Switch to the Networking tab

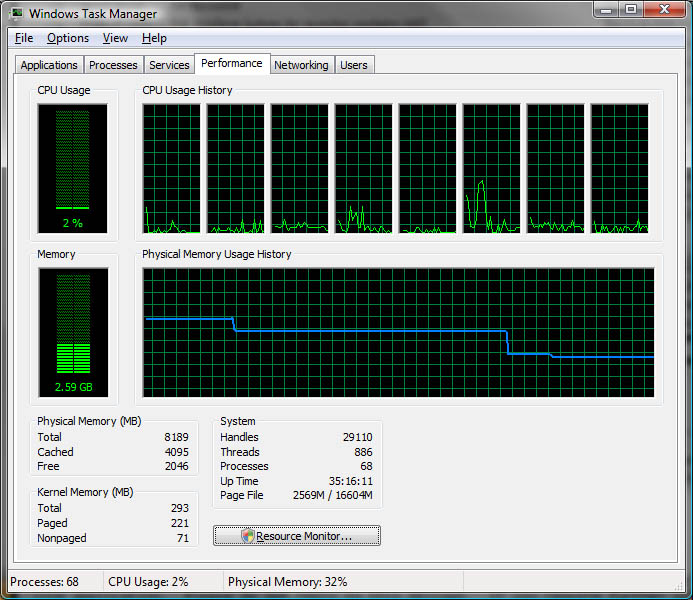[x=301, y=65]
